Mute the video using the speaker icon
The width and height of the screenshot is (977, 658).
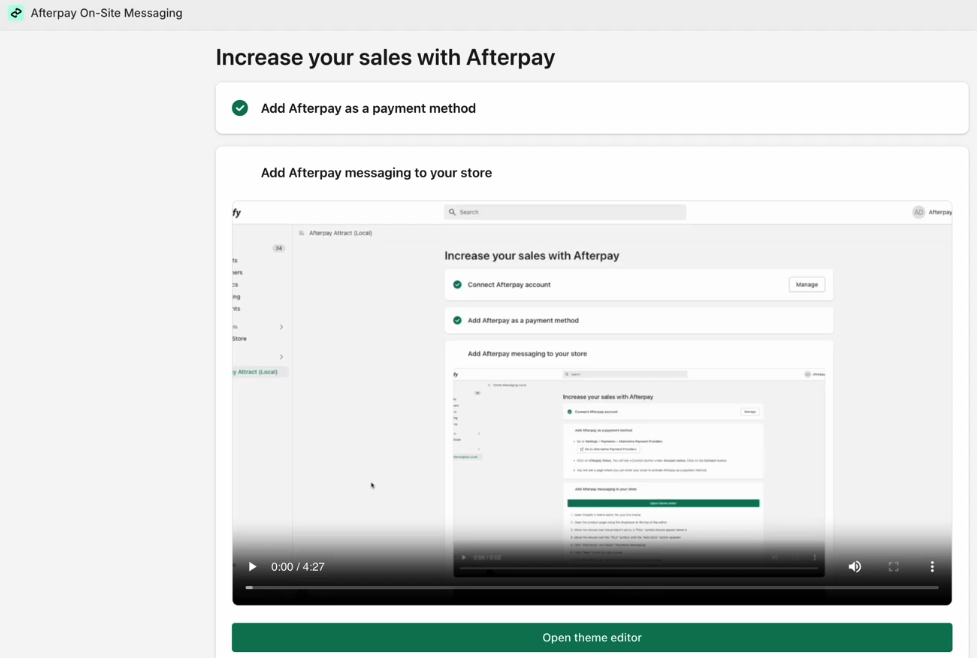click(855, 567)
